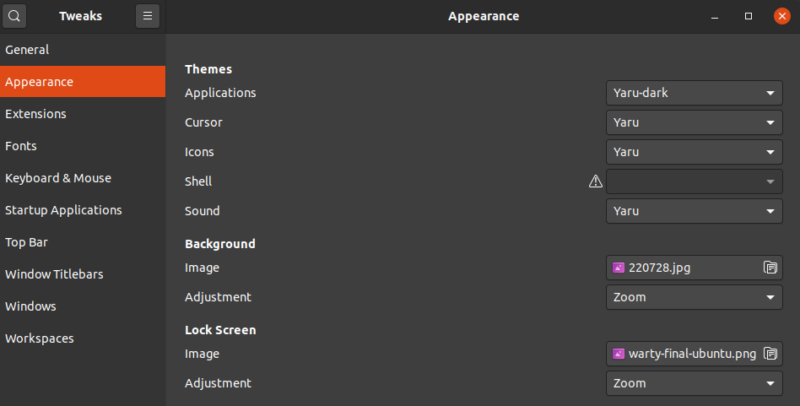Click the lock screen image file-browse icon
This screenshot has height=406, width=800.
pyautogui.click(x=770, y=354)
